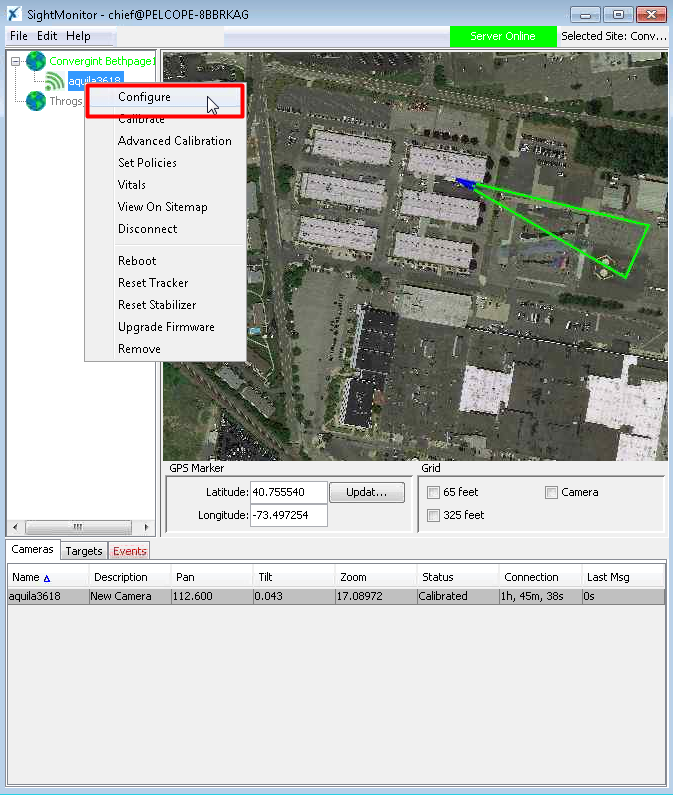Click the Server Online status indicator
This screenshot has height=795, width=673.
point(503,37)
